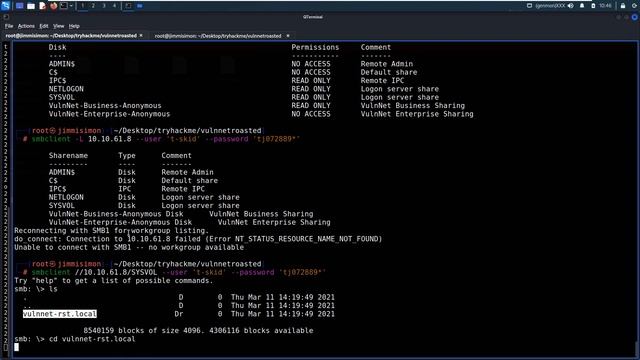The image size is (640, 360).
Task: Click the power/logout icon
Action: [634, 6]
